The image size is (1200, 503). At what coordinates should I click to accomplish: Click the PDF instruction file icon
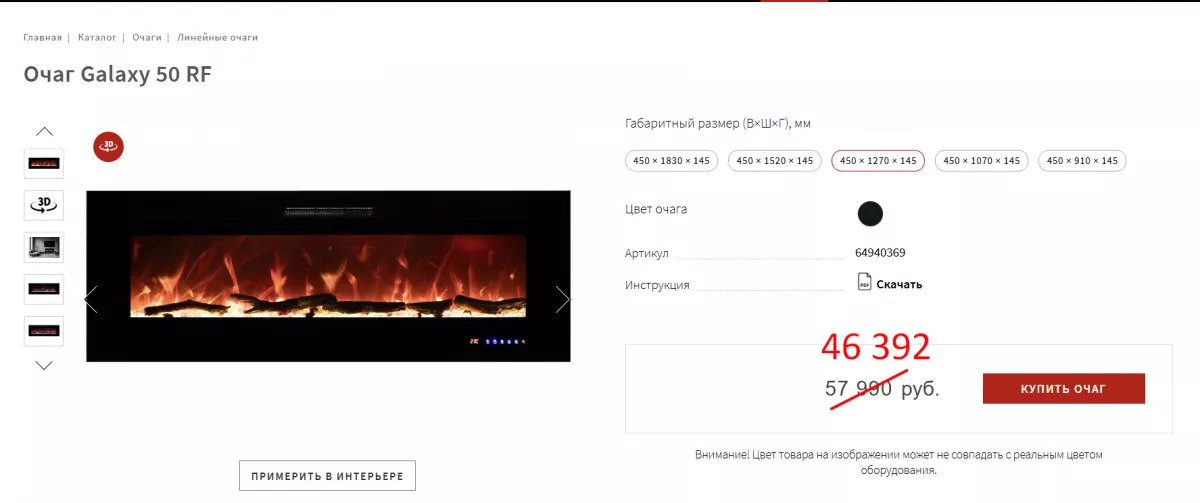[x=865, y=283]
